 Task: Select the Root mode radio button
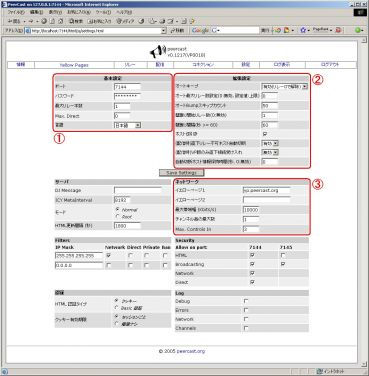[117, 216]
